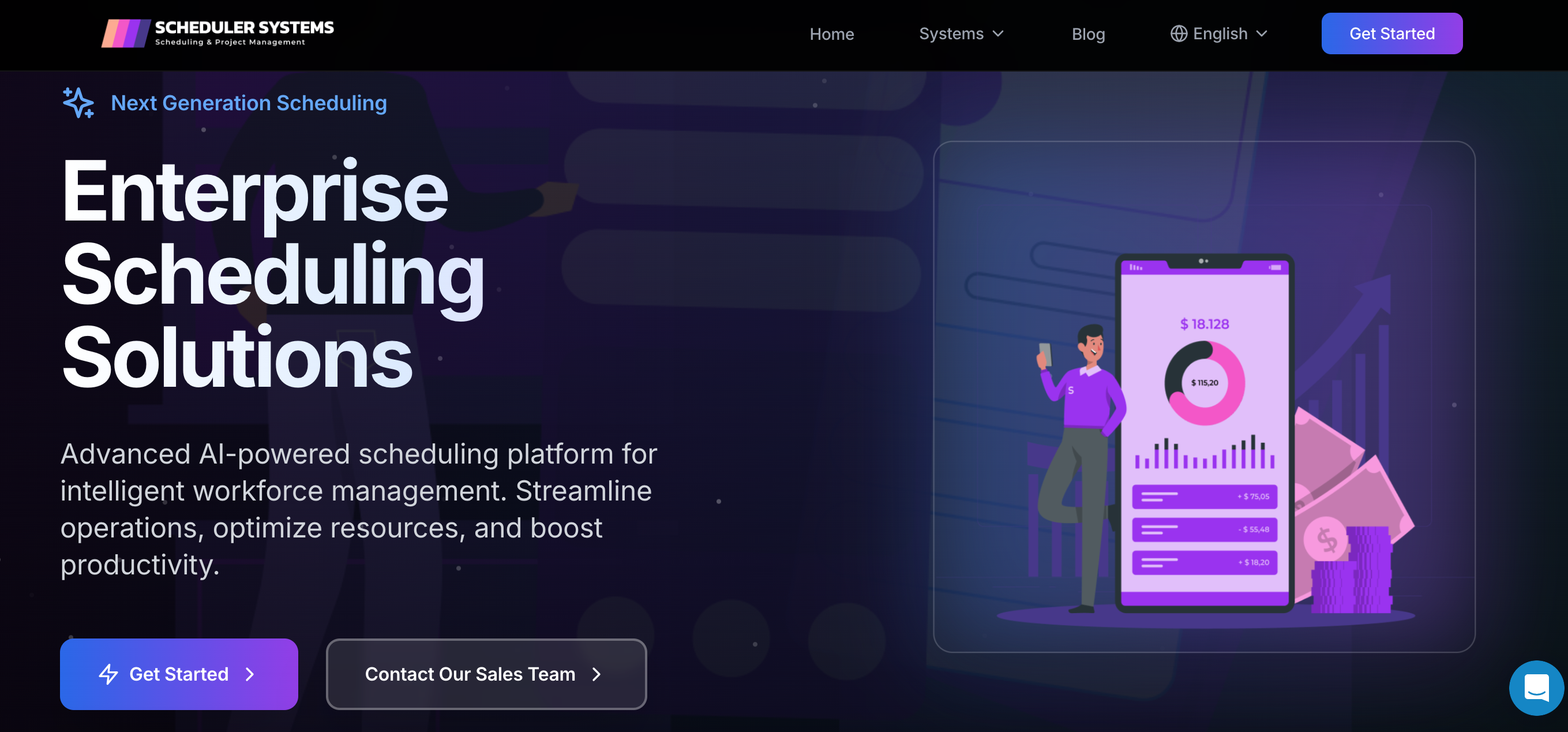Screen dimensions: 1568x732
Task: Click the large hero Get Started button
Action: 178,674
